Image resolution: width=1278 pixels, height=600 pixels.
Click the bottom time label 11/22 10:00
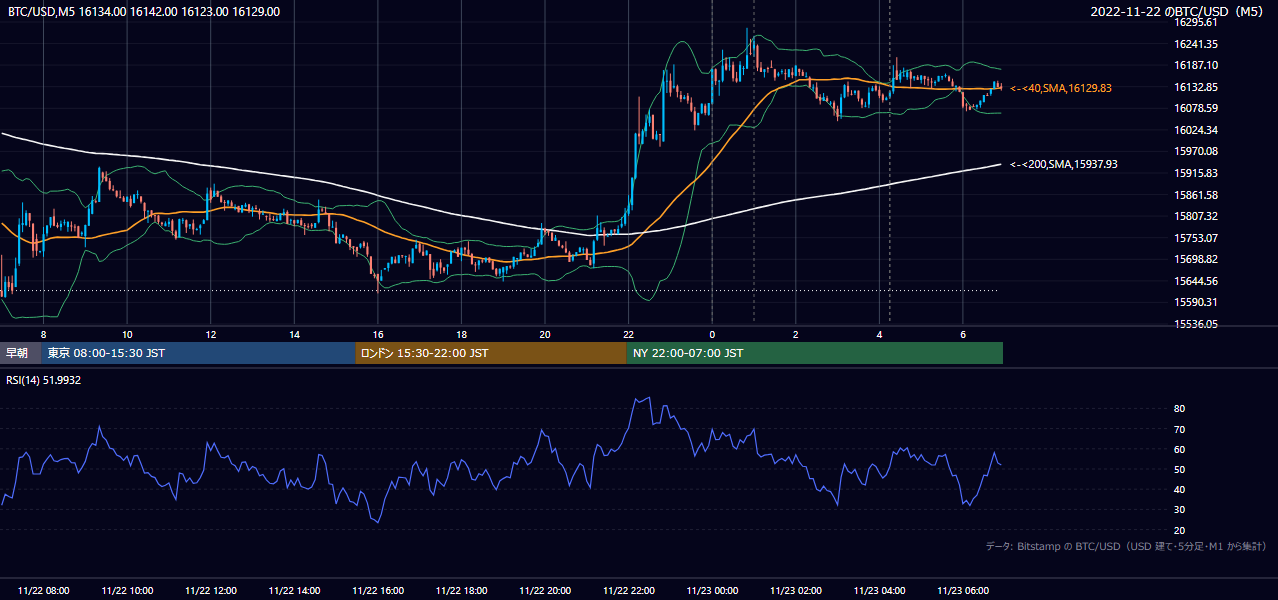(127, 591)
